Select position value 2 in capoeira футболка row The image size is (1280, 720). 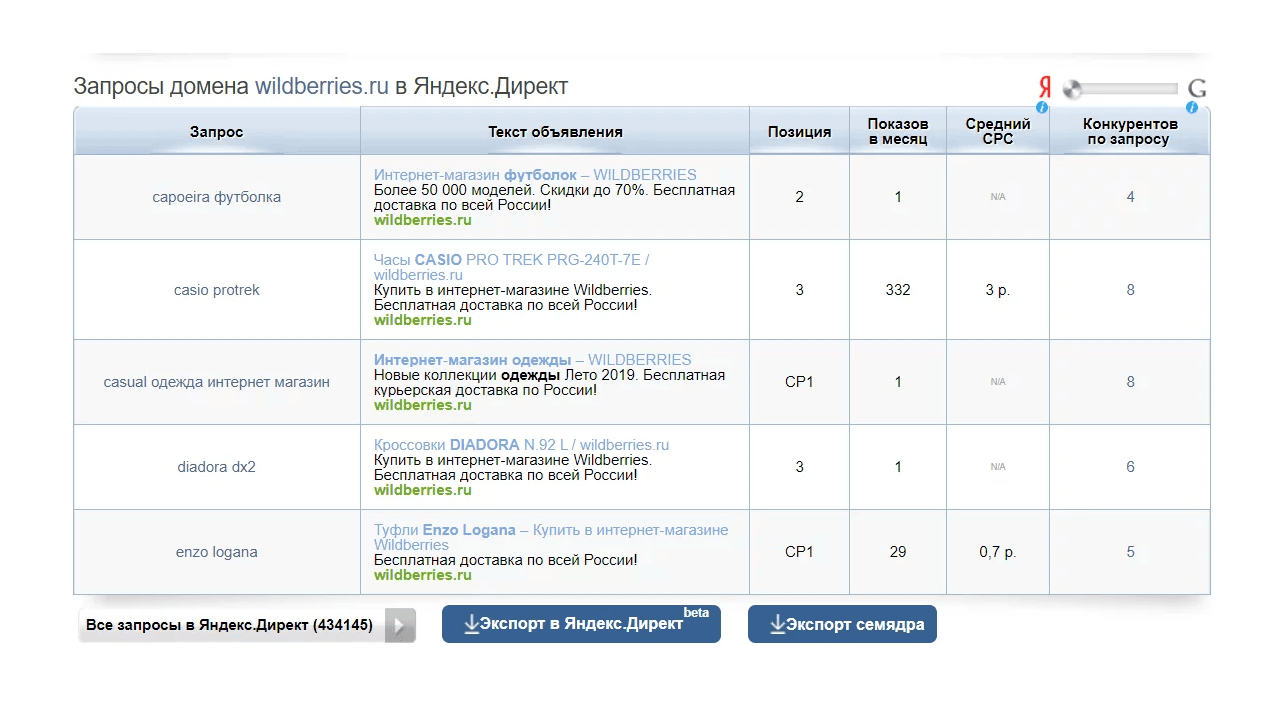point(799,197)
